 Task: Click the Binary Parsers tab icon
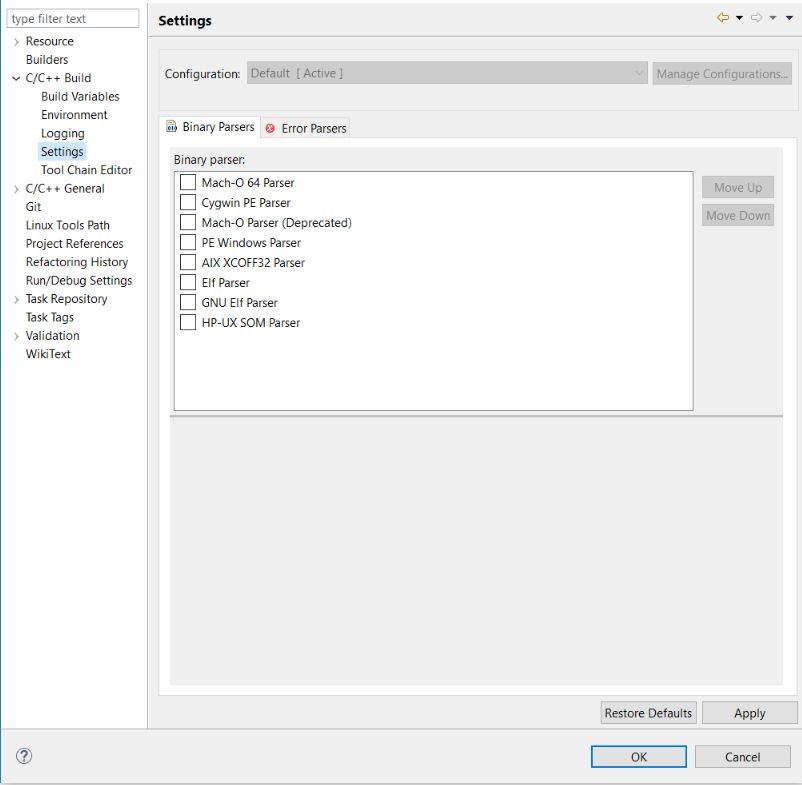pos(172,127)
